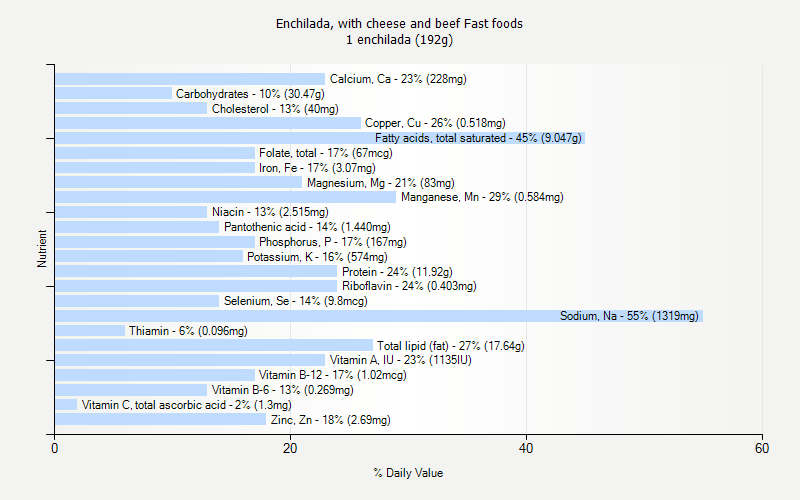800x500 pixels.
Task: Click the 'Magnesium, Mg - 21% (83mg)' label
Action: (381, 183)
